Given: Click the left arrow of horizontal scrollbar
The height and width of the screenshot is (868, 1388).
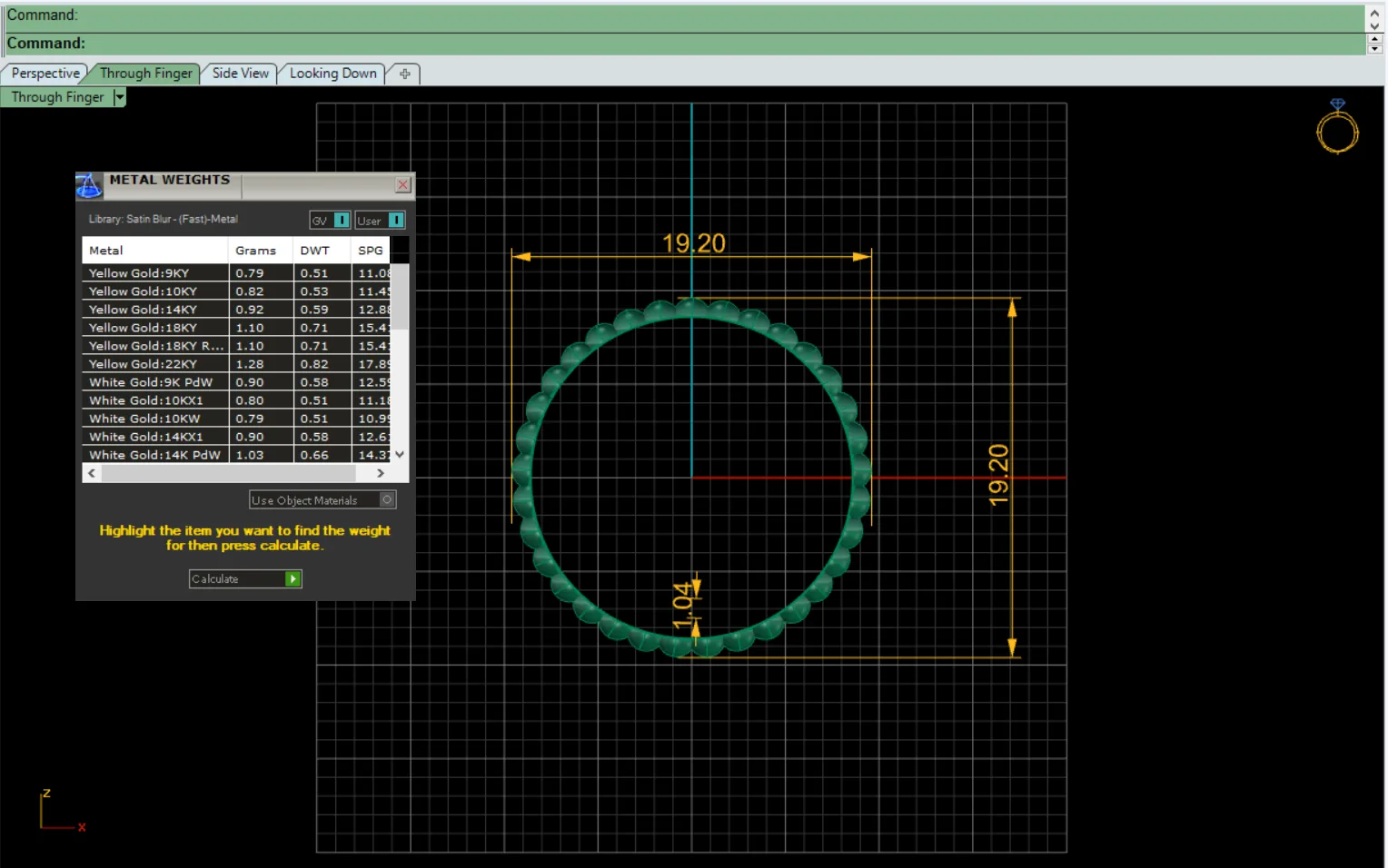Looking at the screenshot, I should click(x=92, y=473).
